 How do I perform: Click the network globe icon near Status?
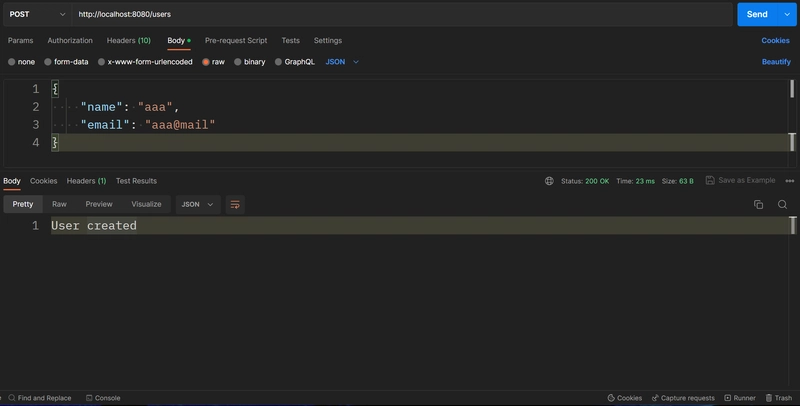point(549,181)
